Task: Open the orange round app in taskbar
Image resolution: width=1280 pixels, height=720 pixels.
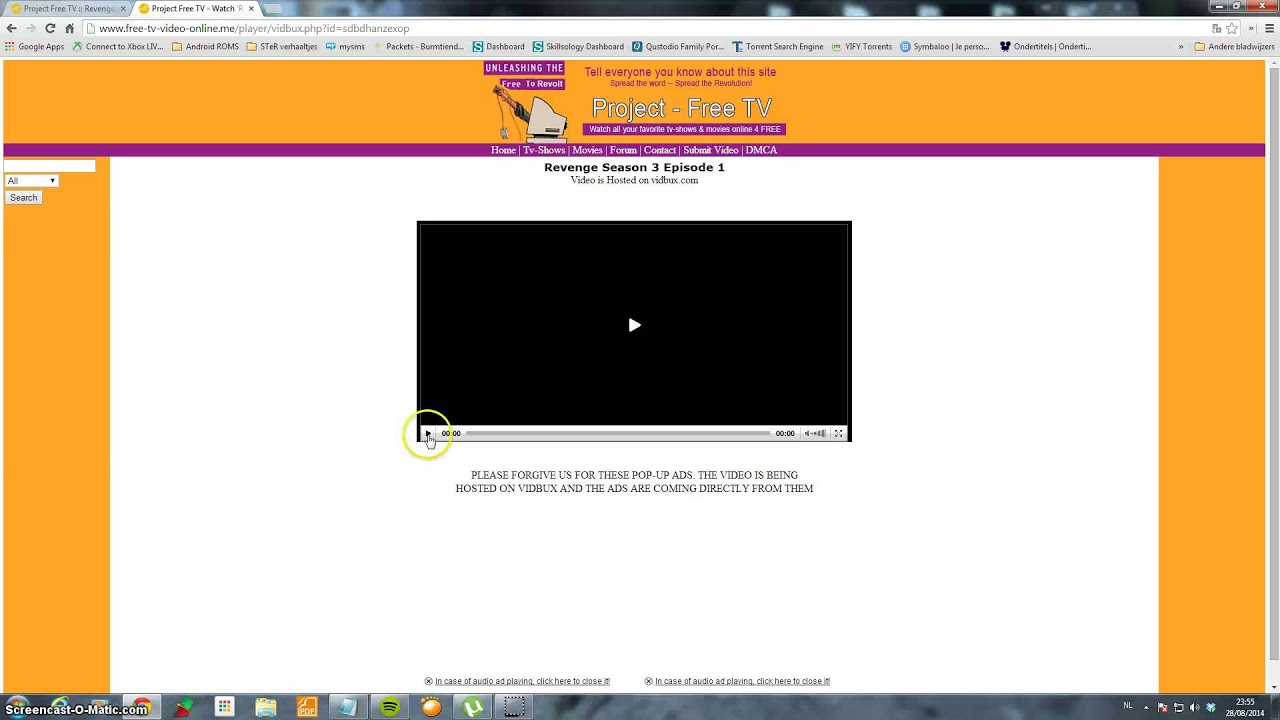Action: pyautogui.click(x=431, y=707)
